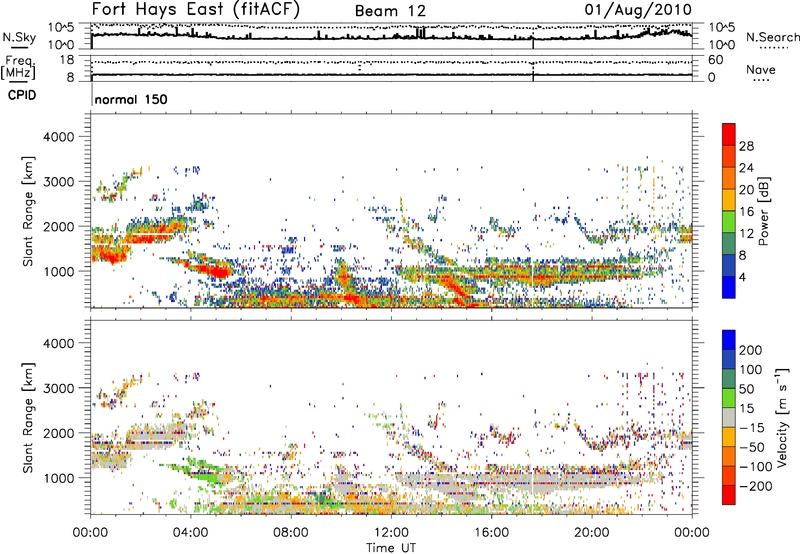This screenshot has height=554, width=800.
Task: Click the 'CPID' label
Action: (x=22, y=95)
